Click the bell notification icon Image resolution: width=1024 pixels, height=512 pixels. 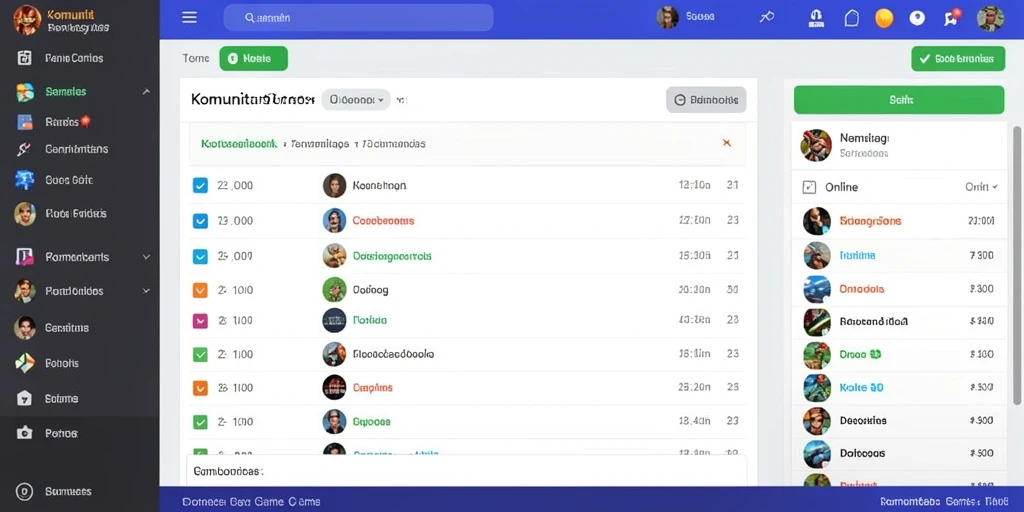[x=852, y=18]
